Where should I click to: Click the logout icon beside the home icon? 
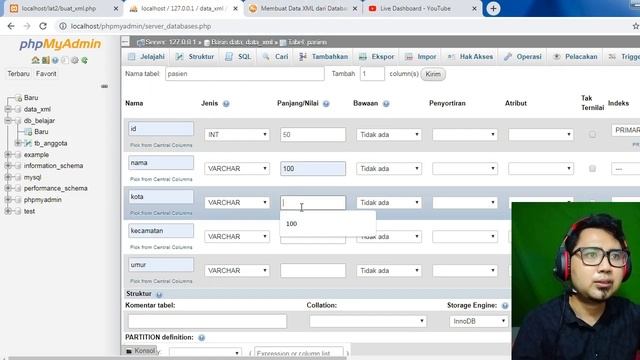(45, 60)
